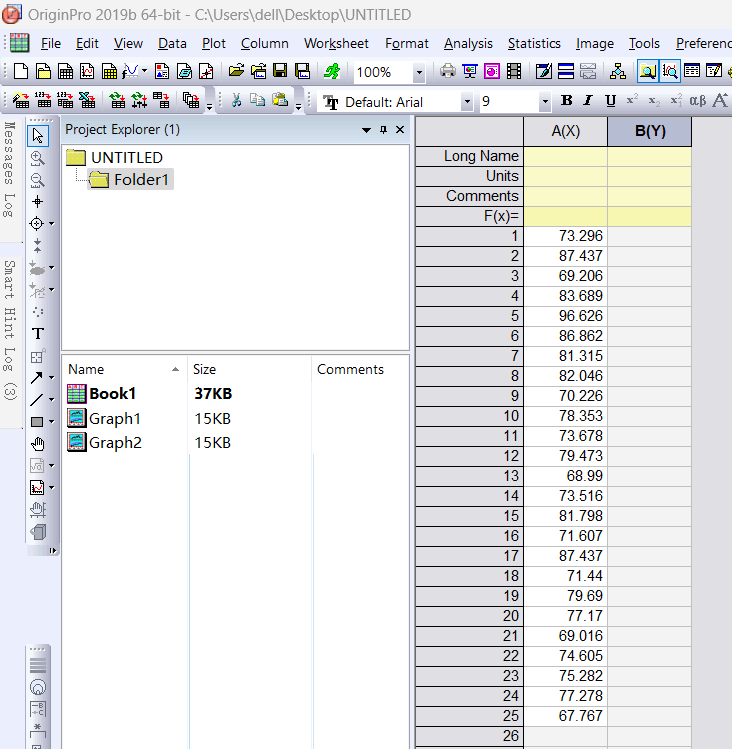Choose the Pointer arrow tool
This screenshot has height=749, width=732.
click(x=38, y=136)
